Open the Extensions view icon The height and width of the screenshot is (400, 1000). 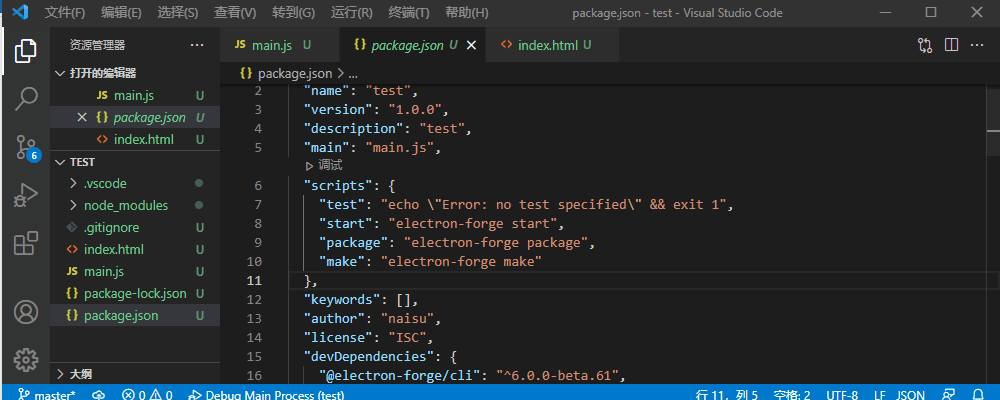click(x=26, y=244)
